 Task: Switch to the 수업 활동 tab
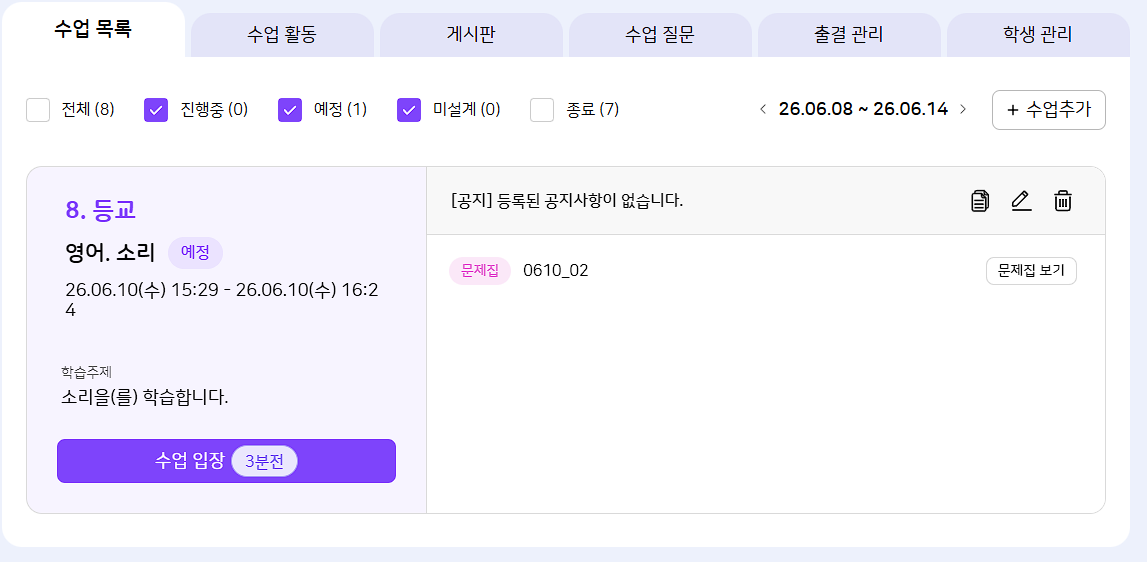(282, 34)
